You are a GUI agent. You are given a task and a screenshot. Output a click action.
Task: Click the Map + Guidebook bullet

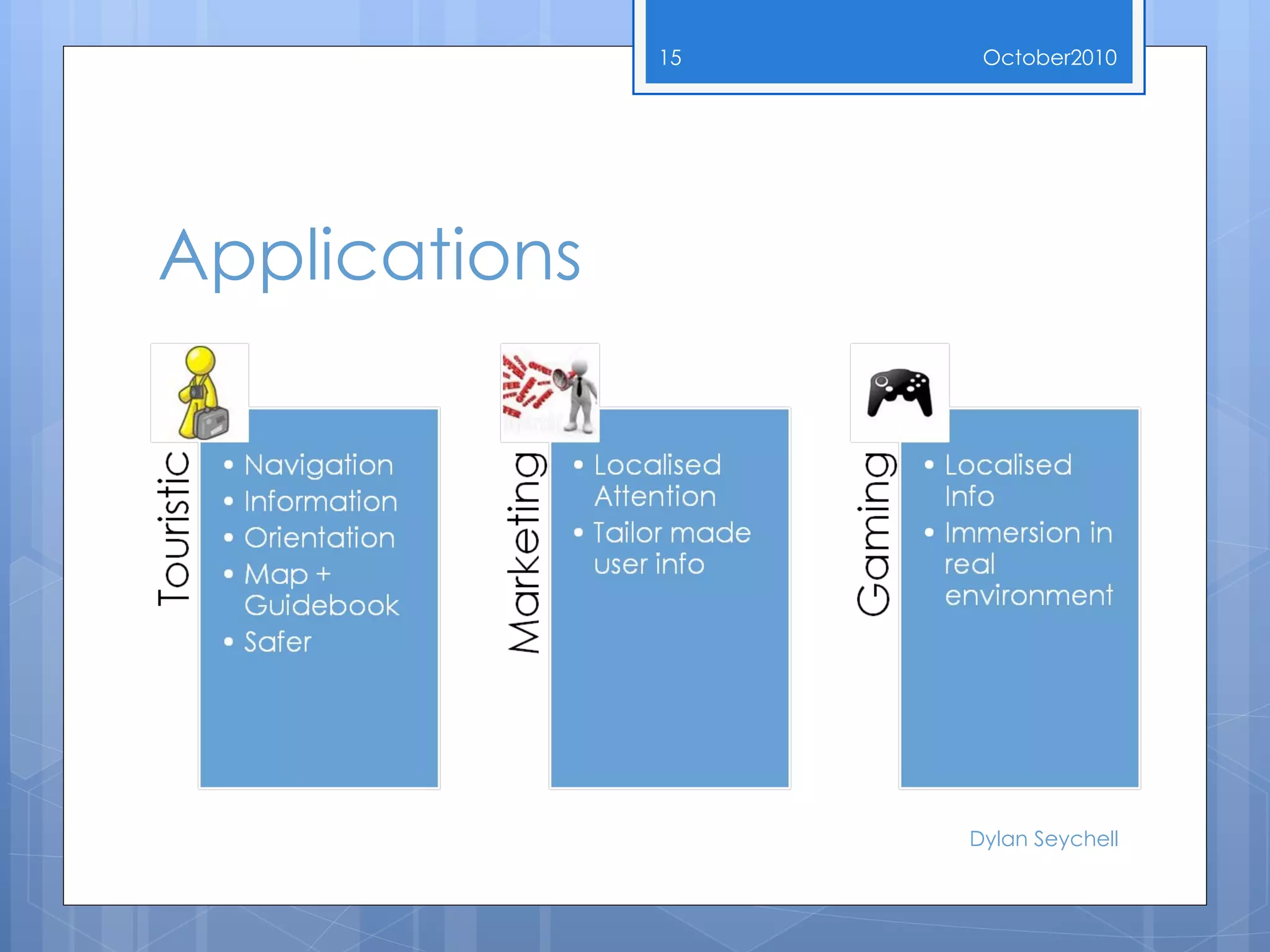321,589
